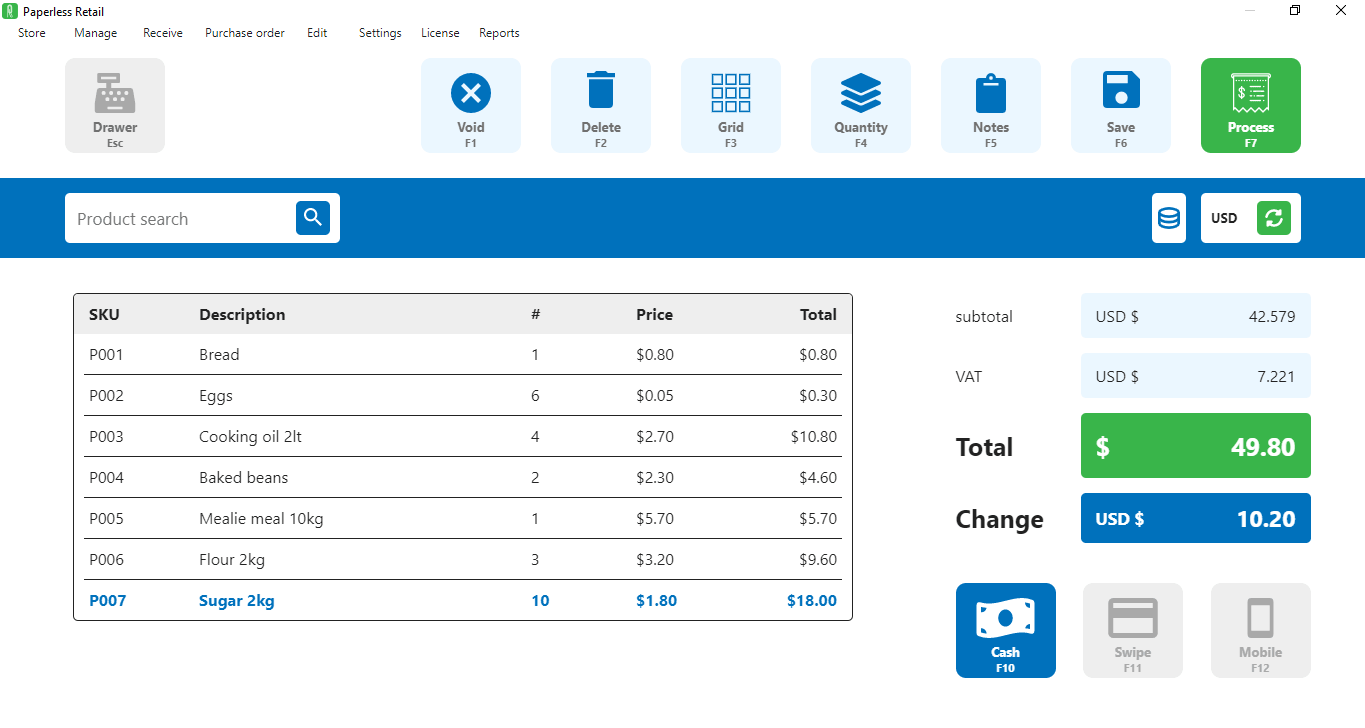Click SKU cell P003
Image resolution: width=1365 pixels, height=728 pixels.
click(106, 436)
